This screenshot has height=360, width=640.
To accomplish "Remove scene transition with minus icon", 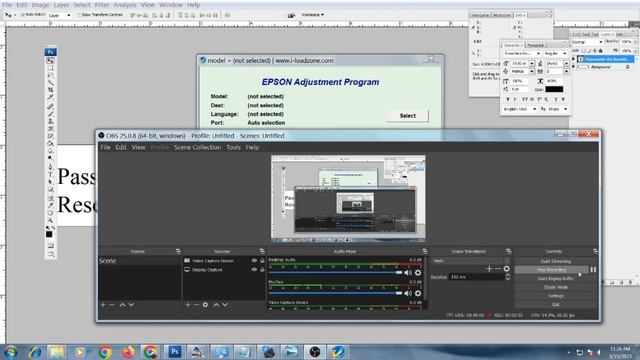I will coord(498,269).
